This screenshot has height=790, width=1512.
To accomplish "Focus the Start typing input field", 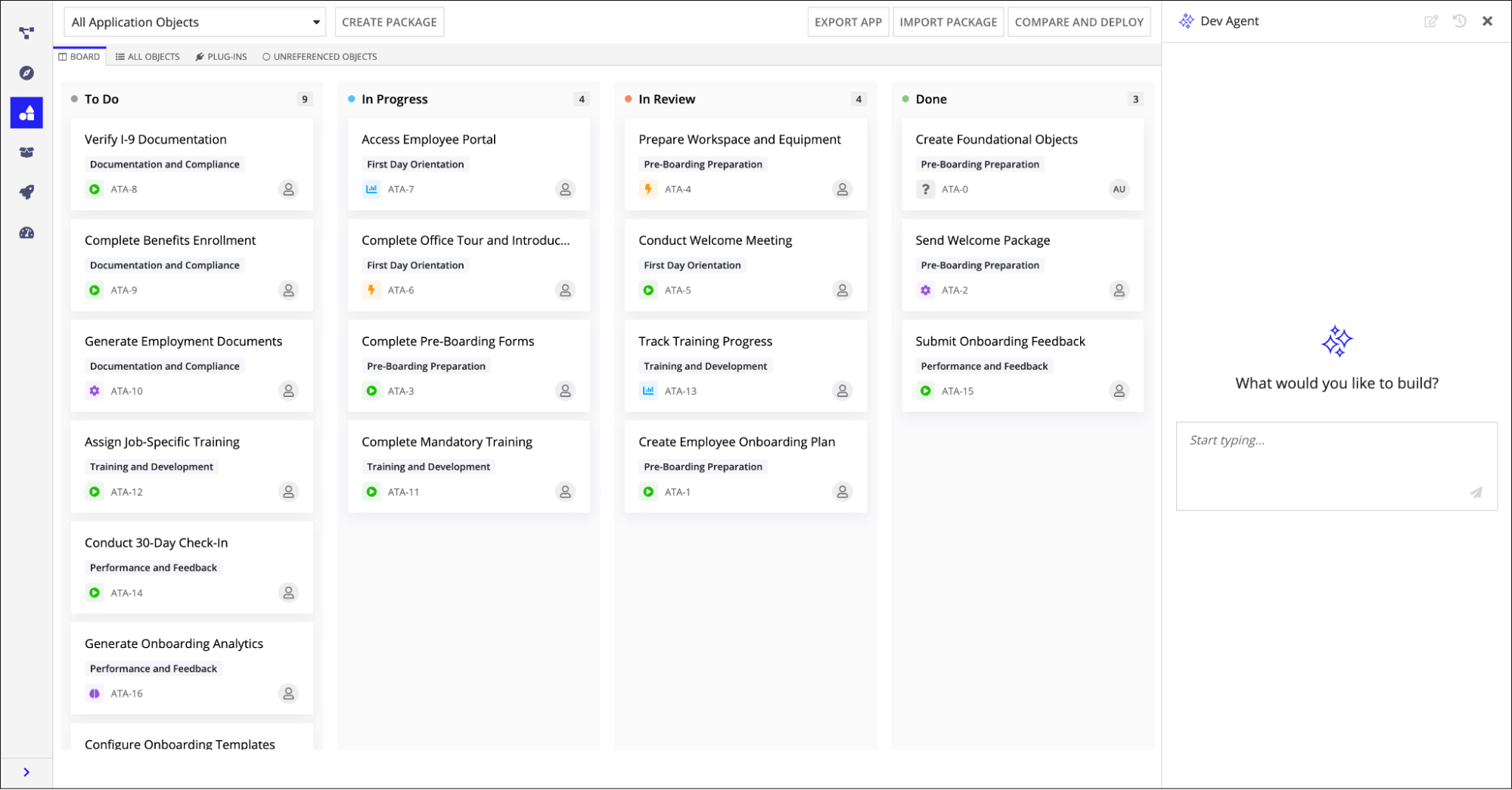I will pyautogui.click(x=1337, y=466).
